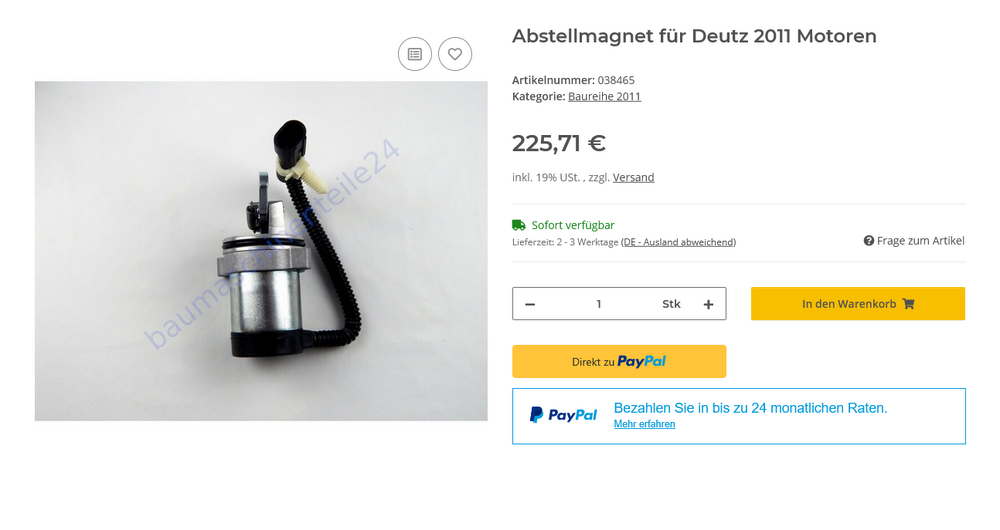The image size is (1000, 530).
Task: Enlarge the Abstellmagnet product image
Action: click(261, 251)
